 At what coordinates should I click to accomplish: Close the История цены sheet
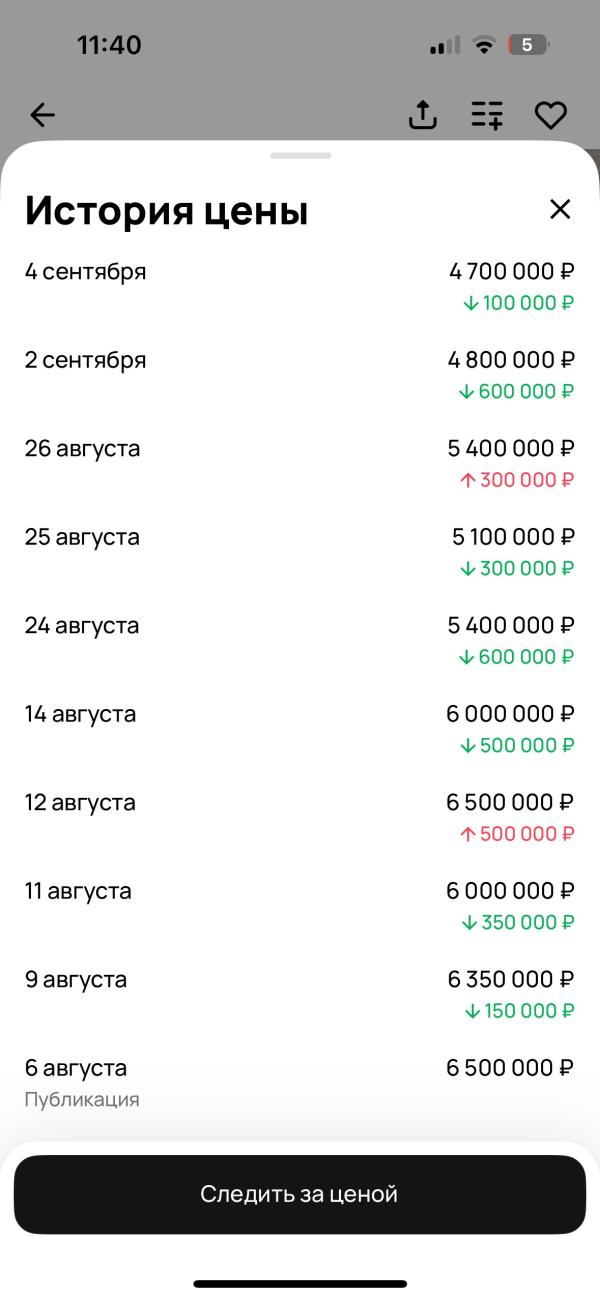click(560, 209)
